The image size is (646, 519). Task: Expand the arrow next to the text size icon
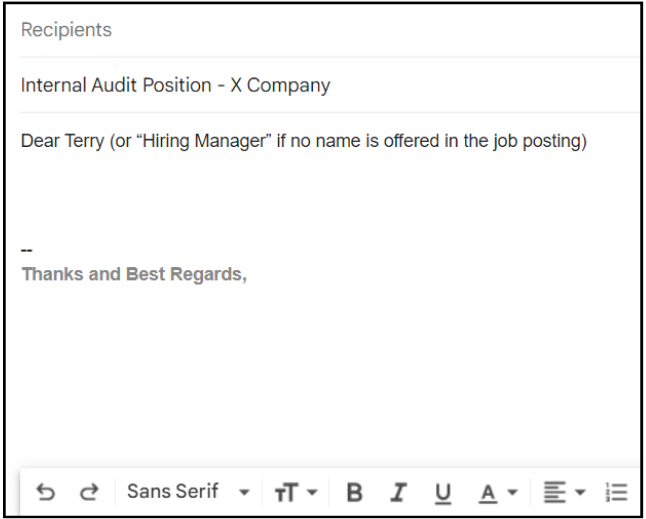tap(311, 492)
